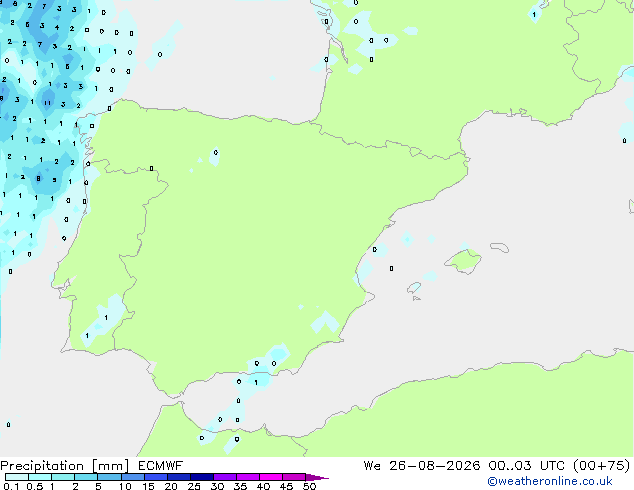Click the 50 mm arrow tip of the legend

317,477
